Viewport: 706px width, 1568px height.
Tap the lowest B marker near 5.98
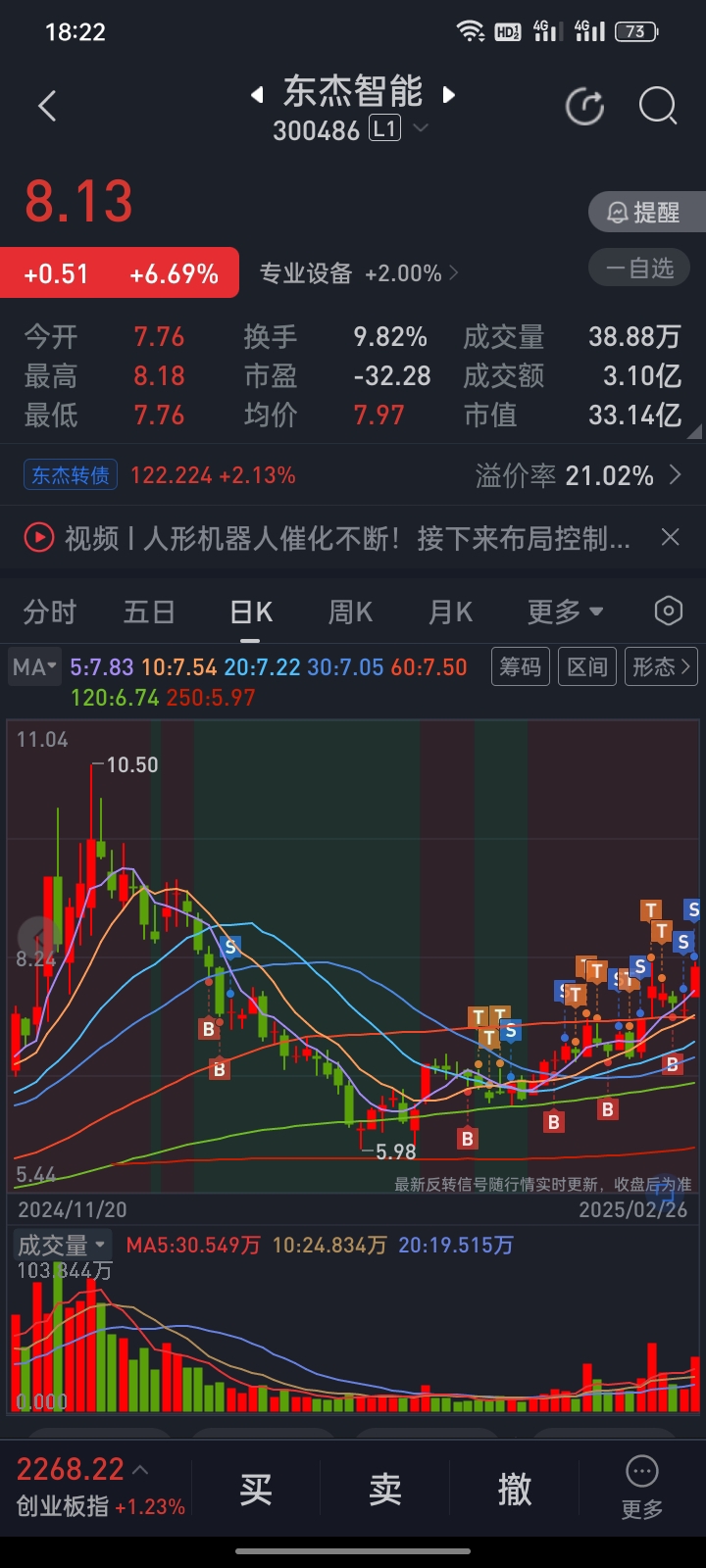[467, 1138]
